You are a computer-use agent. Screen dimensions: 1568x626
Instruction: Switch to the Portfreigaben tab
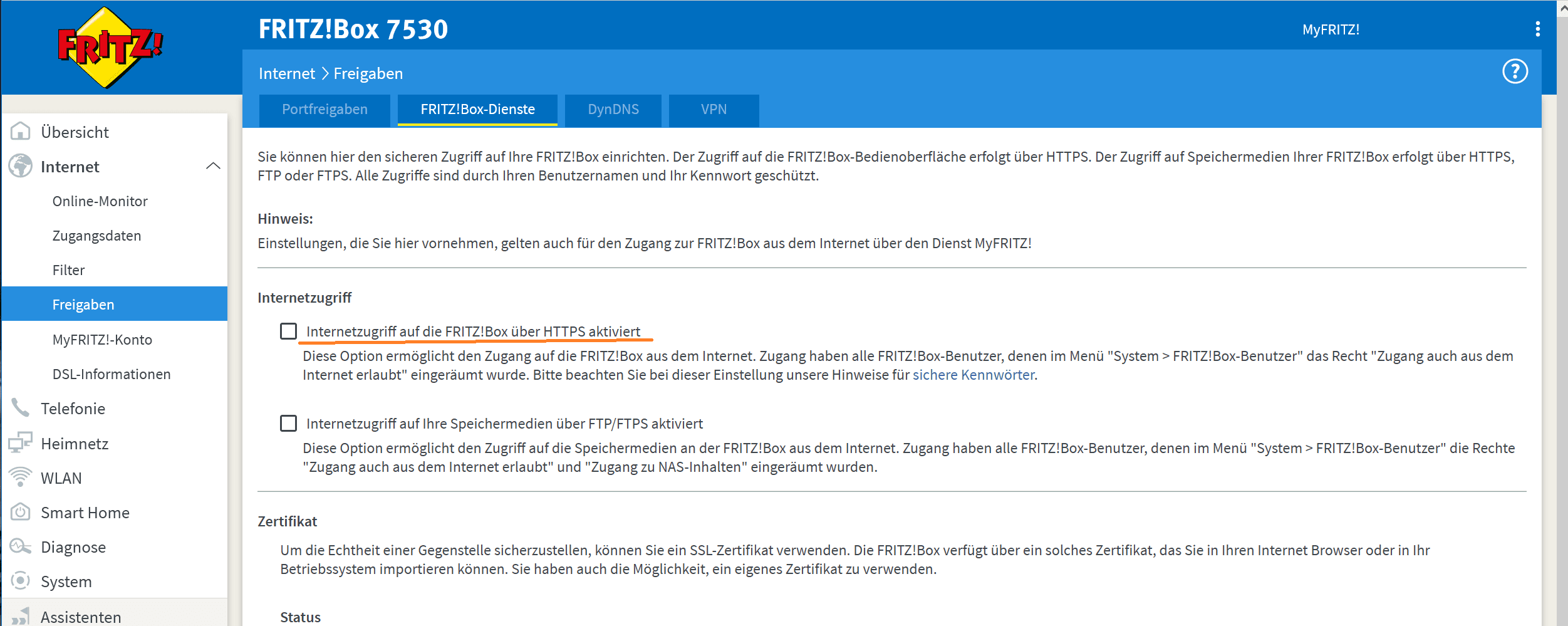(x=325, y=110)
